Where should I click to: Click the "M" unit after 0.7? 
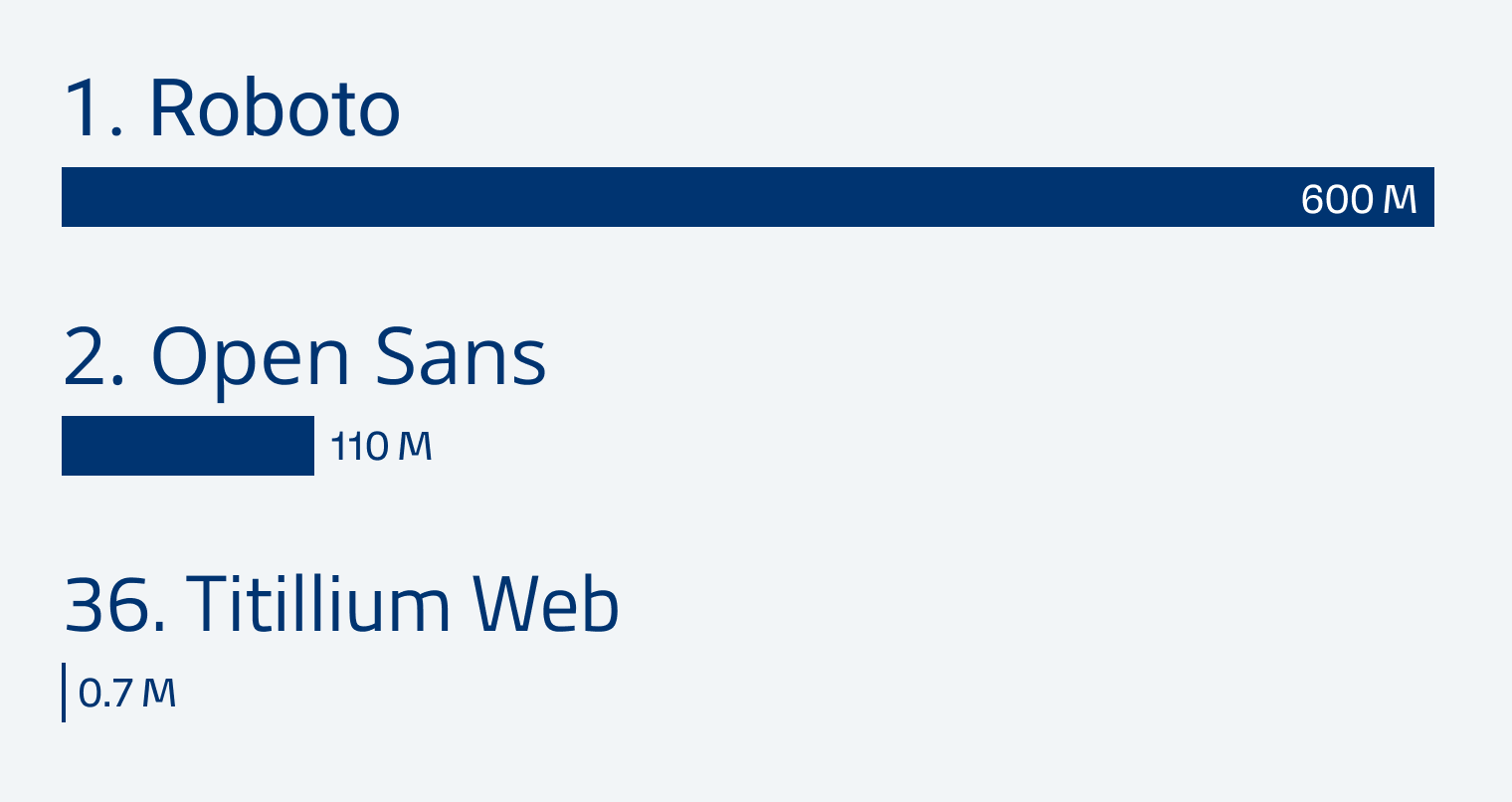pos(159,694)
